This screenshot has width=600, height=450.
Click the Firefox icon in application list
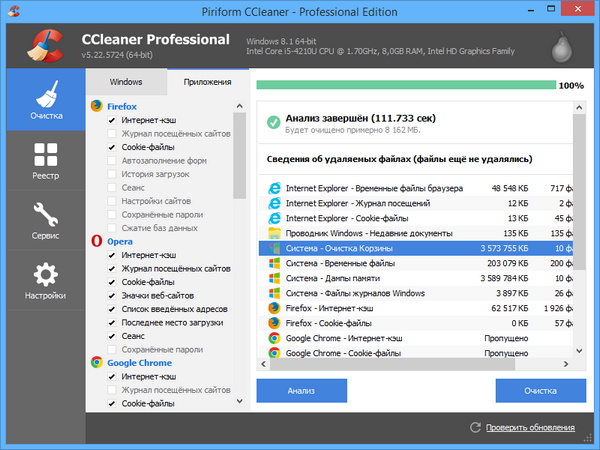pyautogui.click(x=97, y=105)
